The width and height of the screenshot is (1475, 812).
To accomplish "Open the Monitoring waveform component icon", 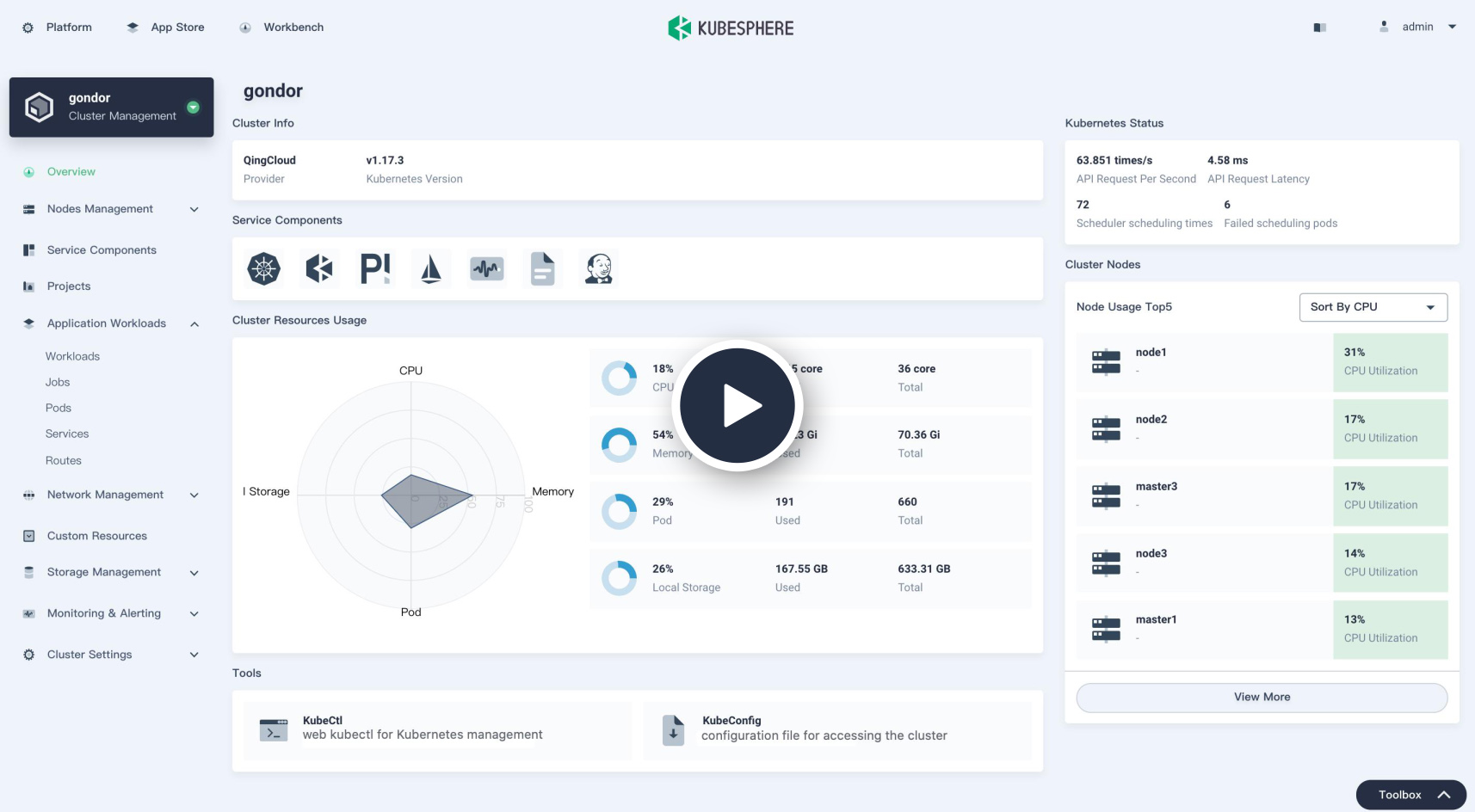I will tap(487, 269).
